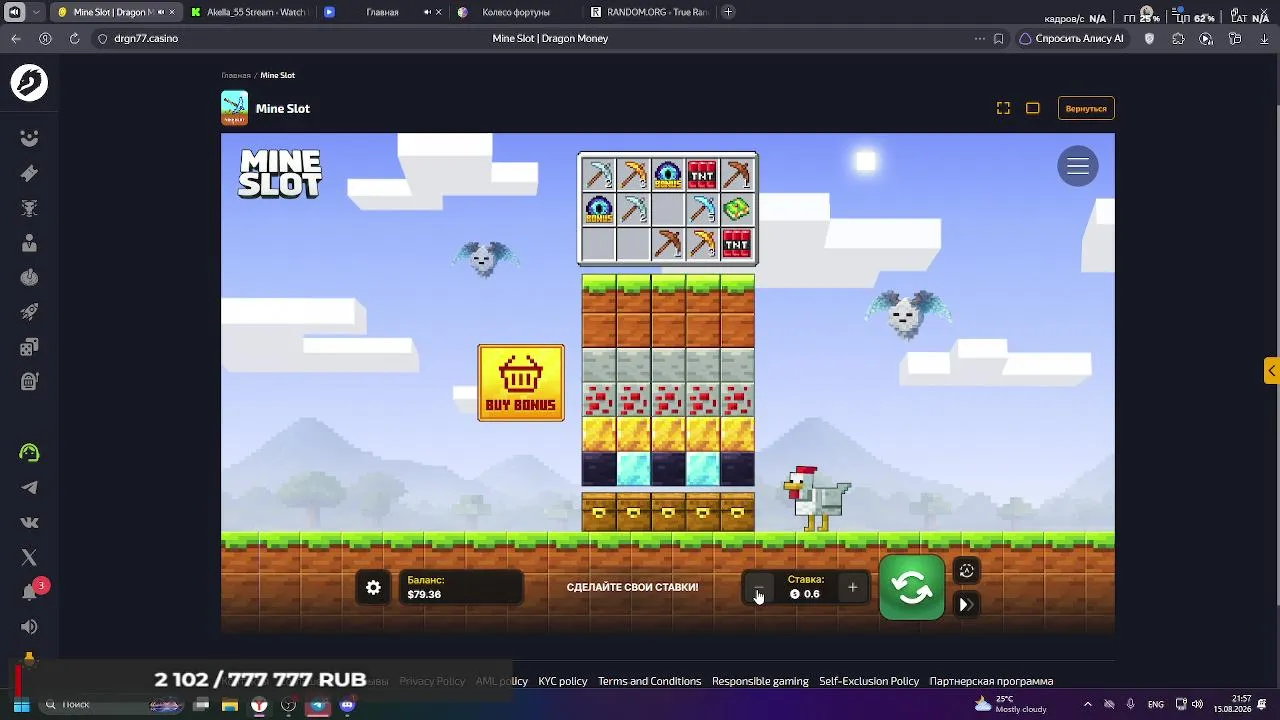Show hidden system tray icons

[x=1087, y=705]
